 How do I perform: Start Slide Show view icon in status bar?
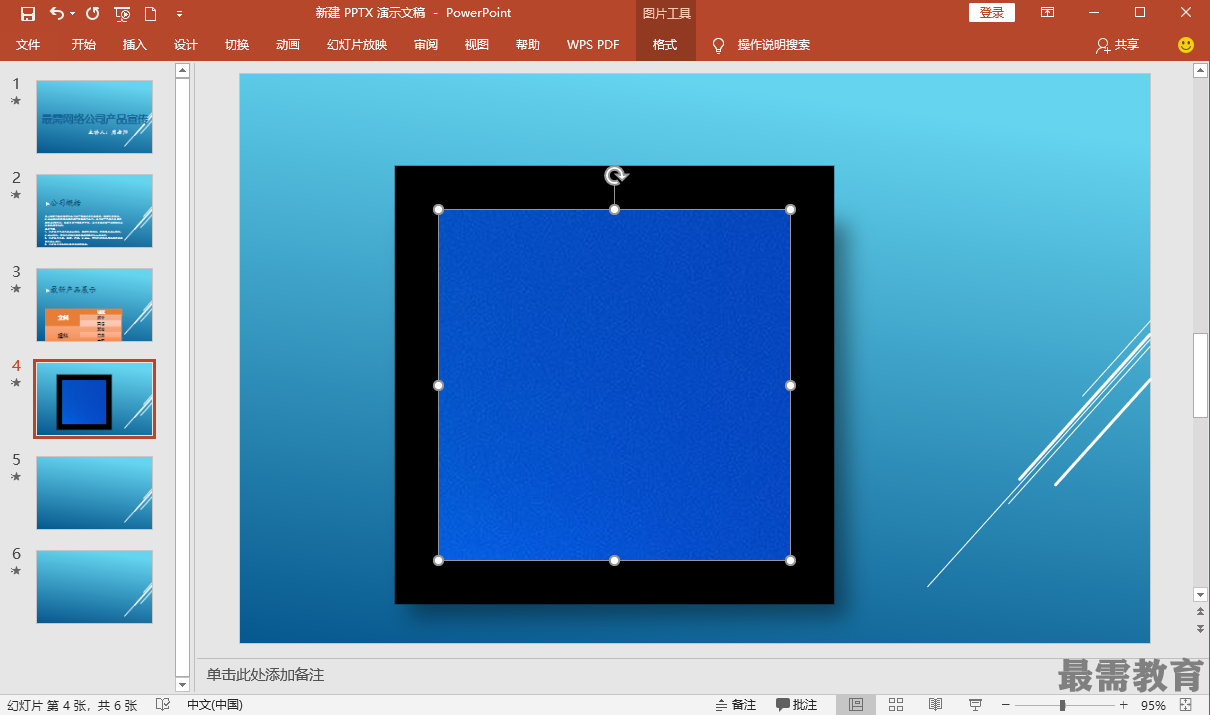tap(975, 705)
